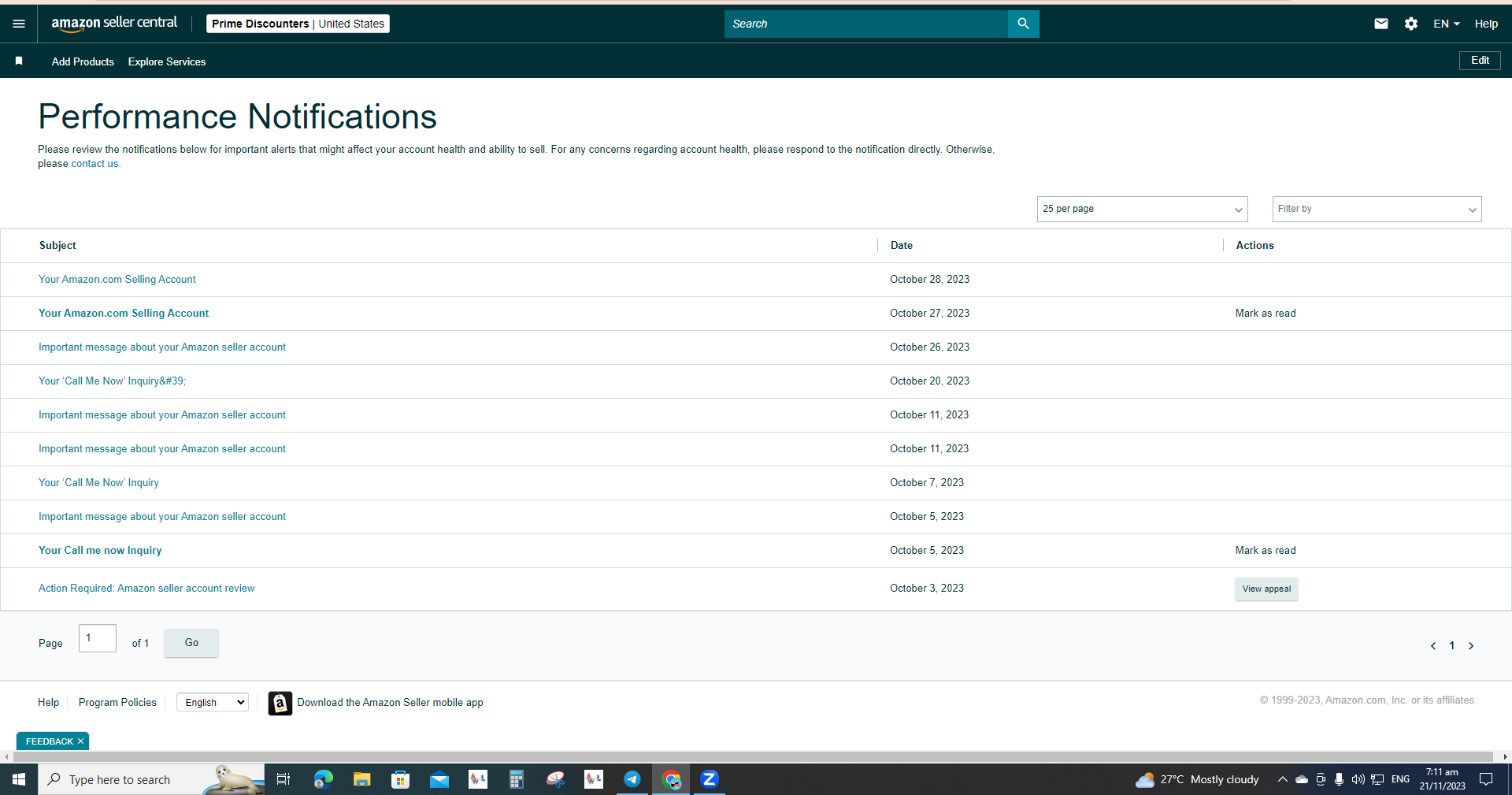Viewport: 1512px width, 795px height.
Task: Click the search magnifier button
Action: [1023, 24]
